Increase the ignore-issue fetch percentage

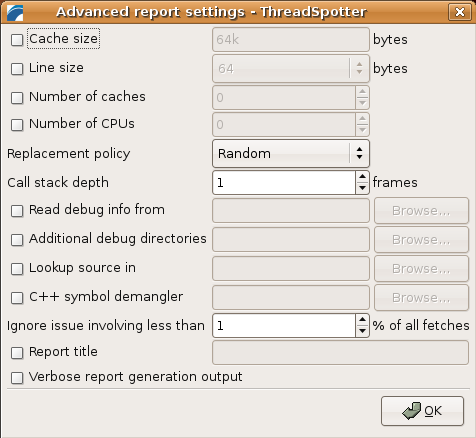362,319
